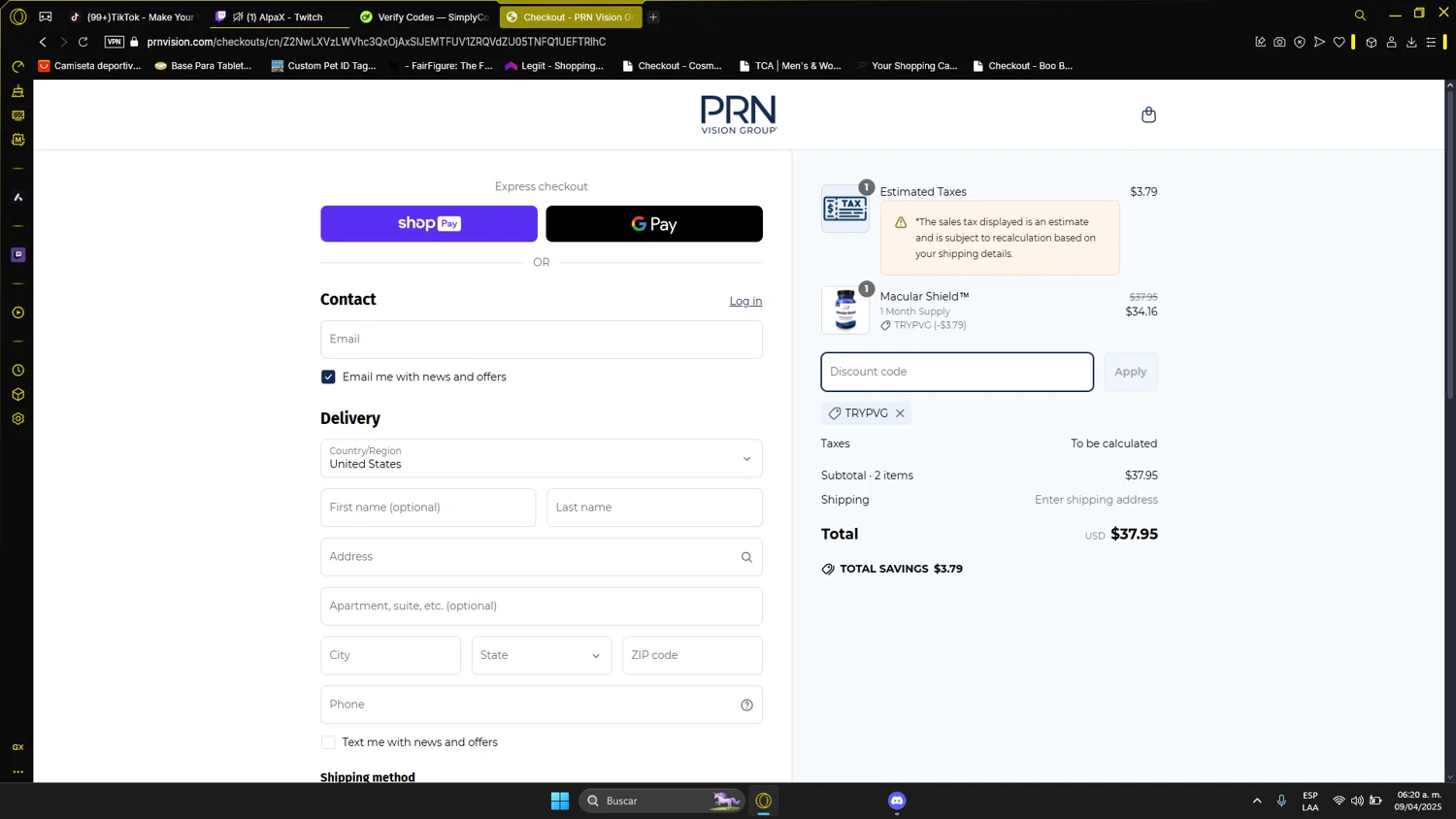This screenshot has width=1456, height=819.
Task: Open the State dropdown
Action: (542, 655)
